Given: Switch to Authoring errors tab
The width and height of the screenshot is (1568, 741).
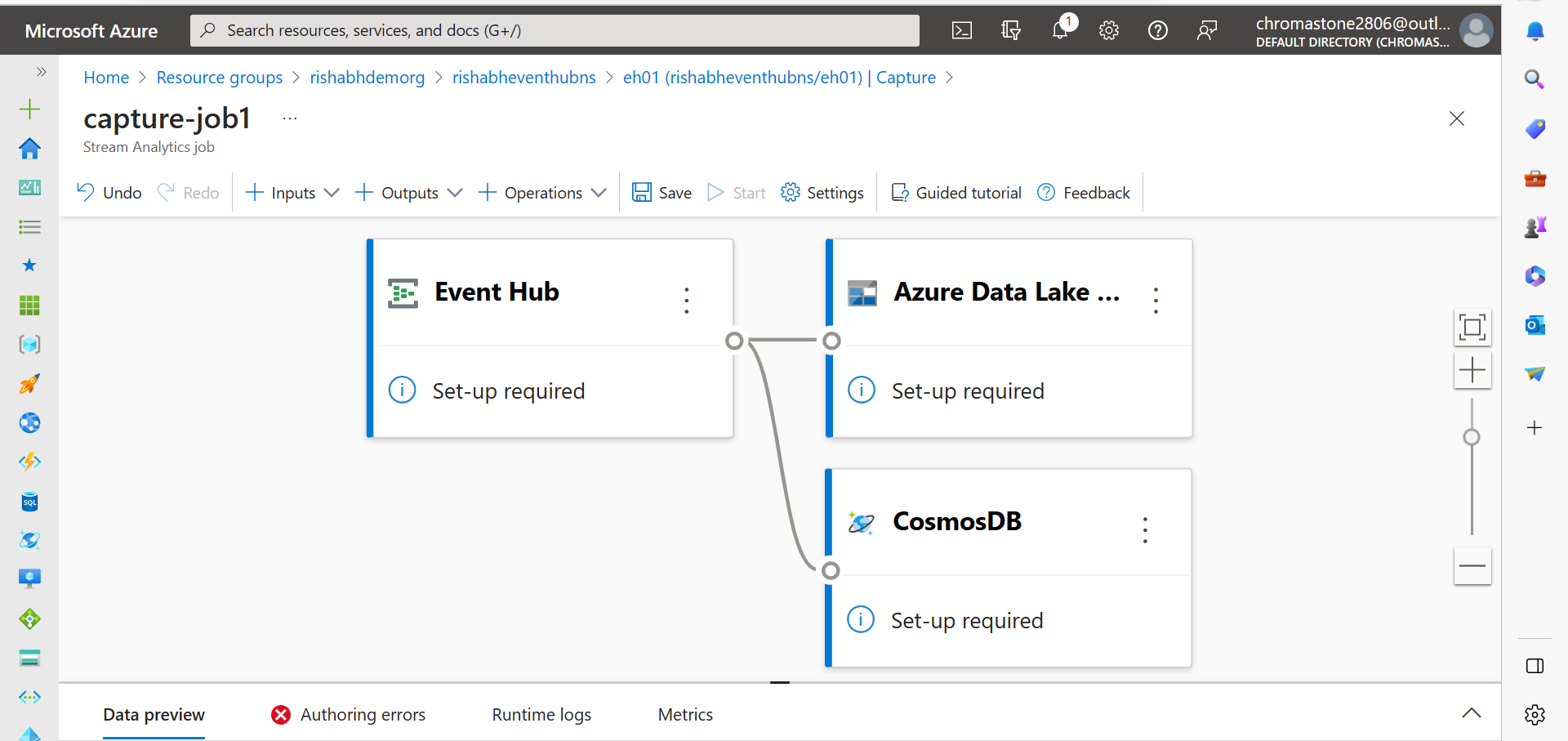Looking at the screenshot, I should tap(349, 715).
